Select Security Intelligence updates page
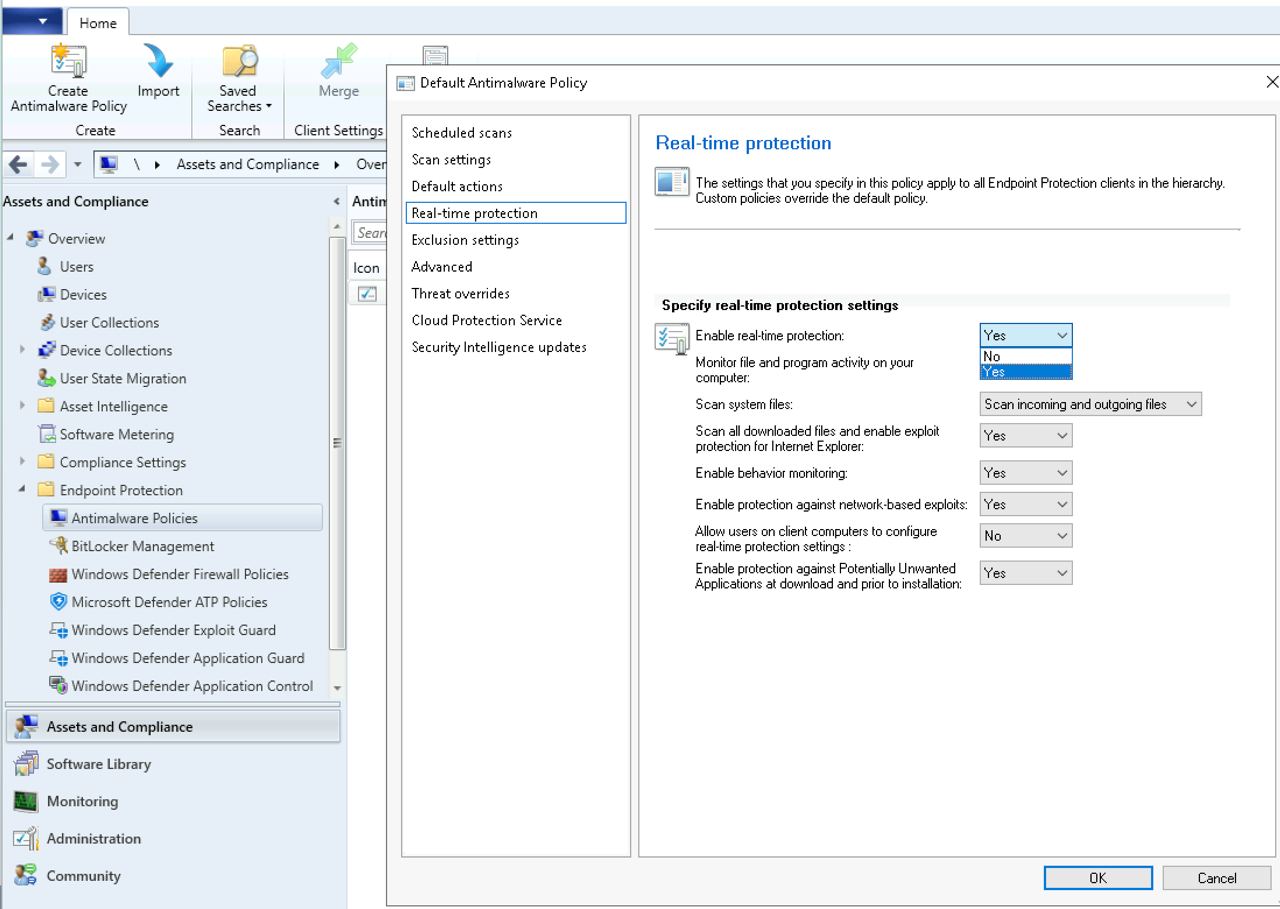The width and height of the screenshot is (1280, 909). click(499, 347)
